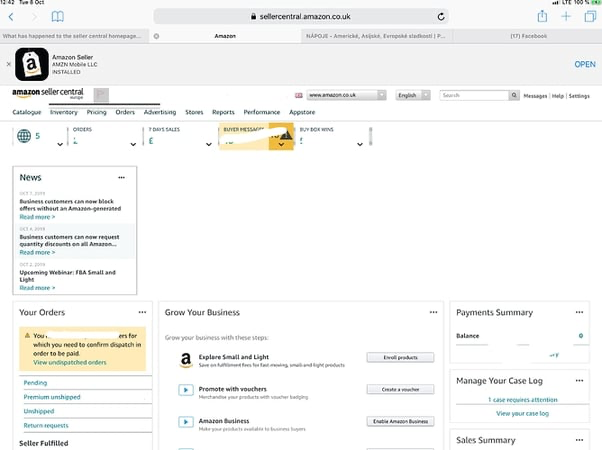Click Enable Amazon Business button
602x450 pixels.
[400, 421]
